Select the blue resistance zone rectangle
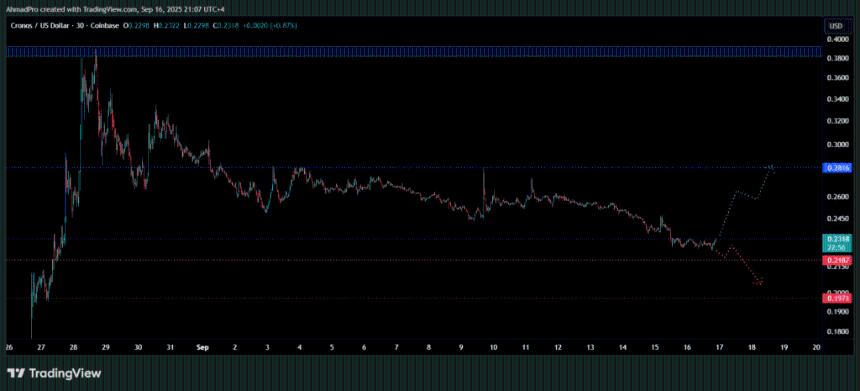The height and width of the screenshot is (391, 860). [x=414, y=52]
